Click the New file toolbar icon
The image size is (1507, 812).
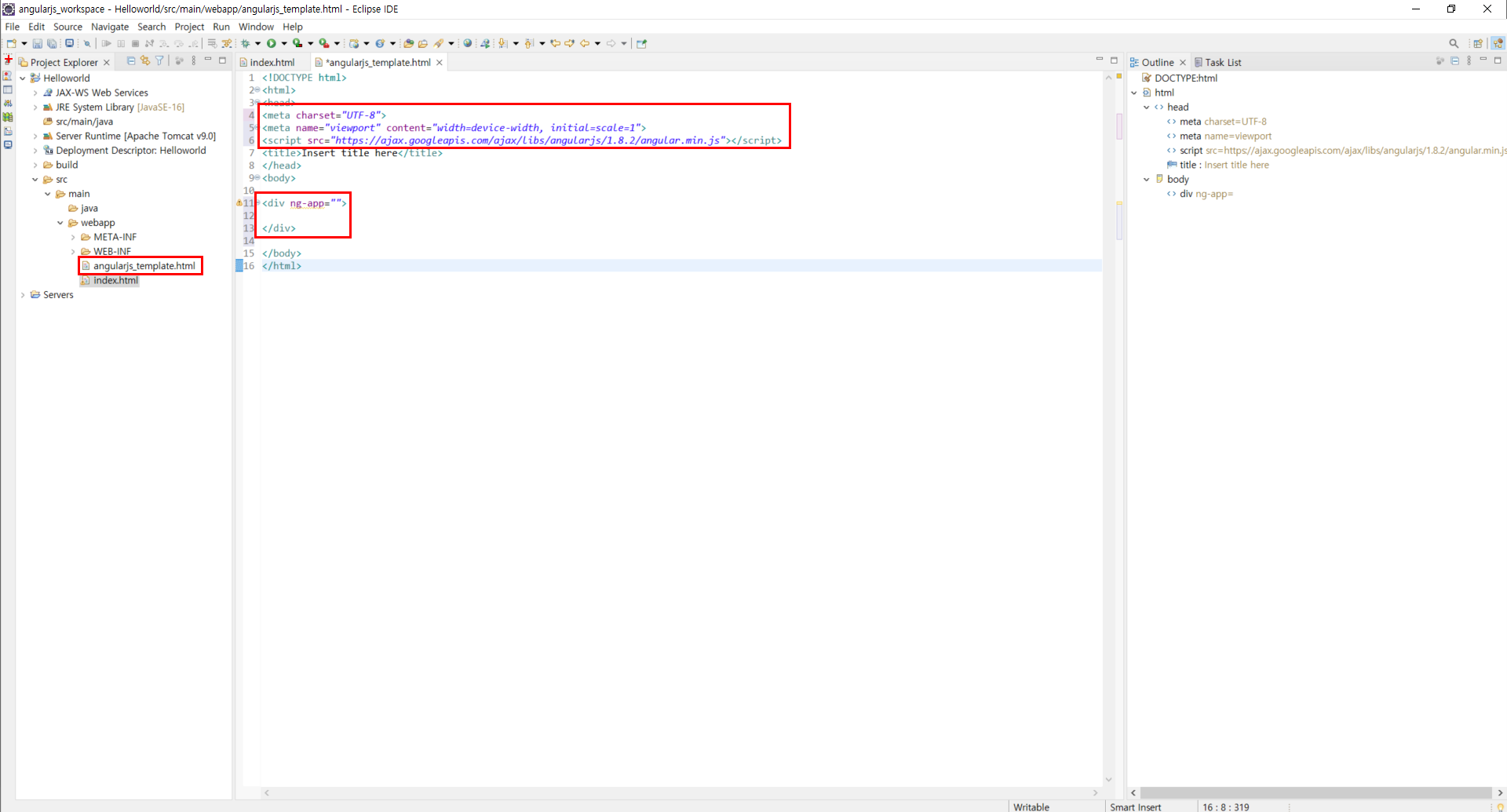[x=11, y=44]
